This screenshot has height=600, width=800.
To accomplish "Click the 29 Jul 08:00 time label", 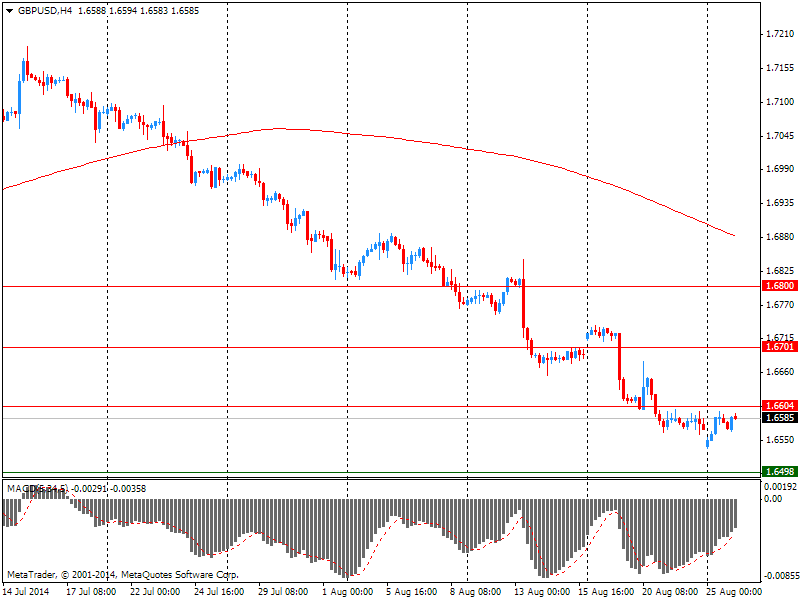I will tap(283, 592).
